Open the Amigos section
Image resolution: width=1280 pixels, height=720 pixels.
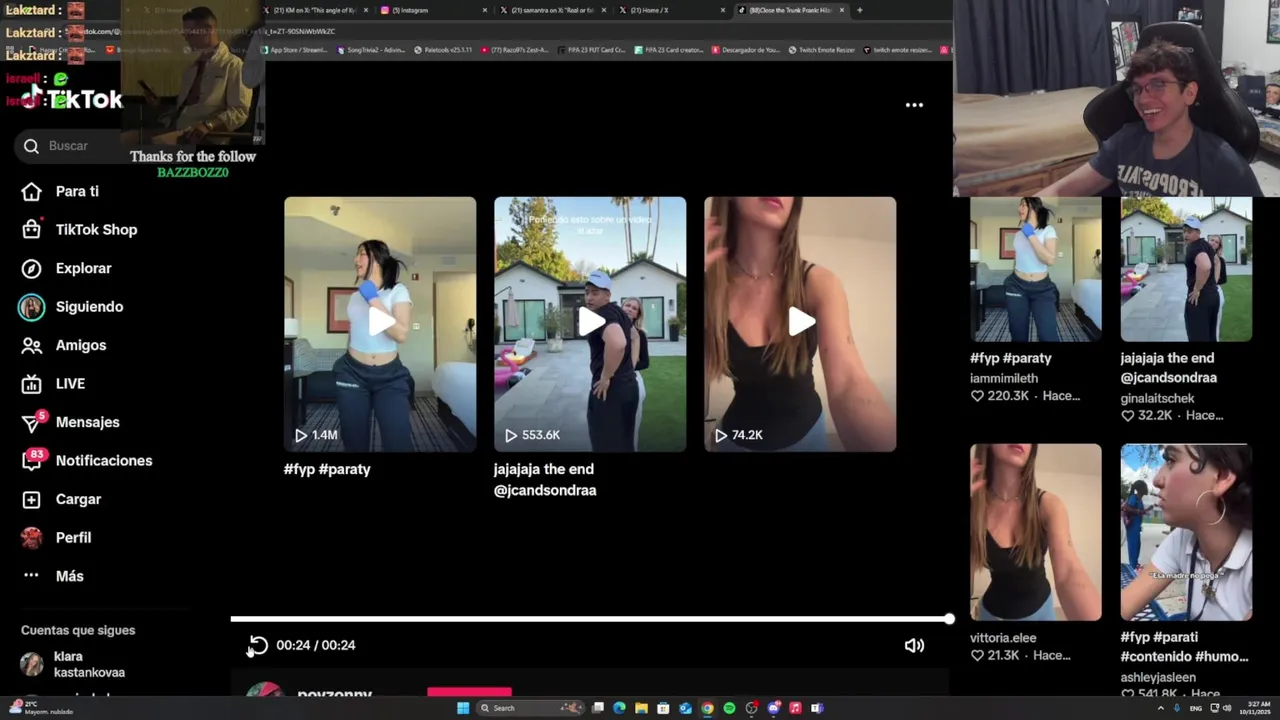point(63,345)
